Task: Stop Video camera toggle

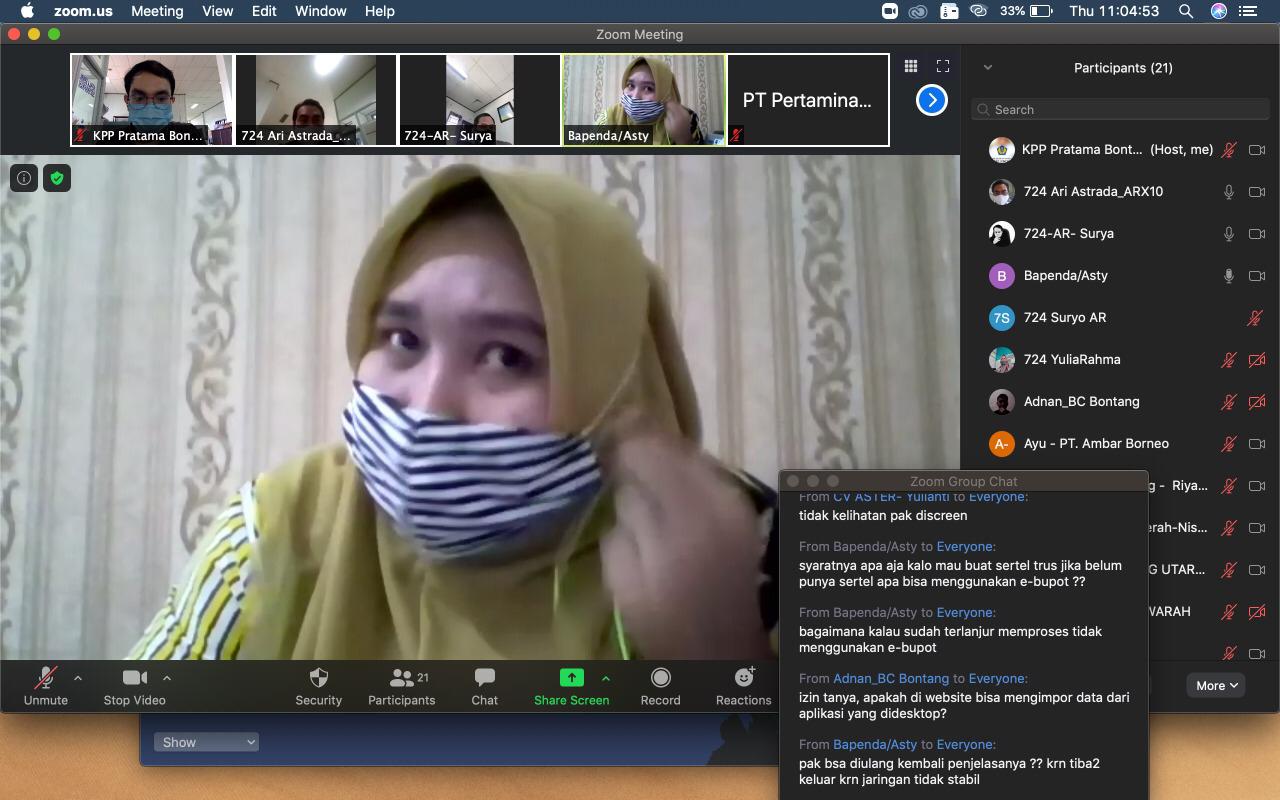Action: click(134, 686)
